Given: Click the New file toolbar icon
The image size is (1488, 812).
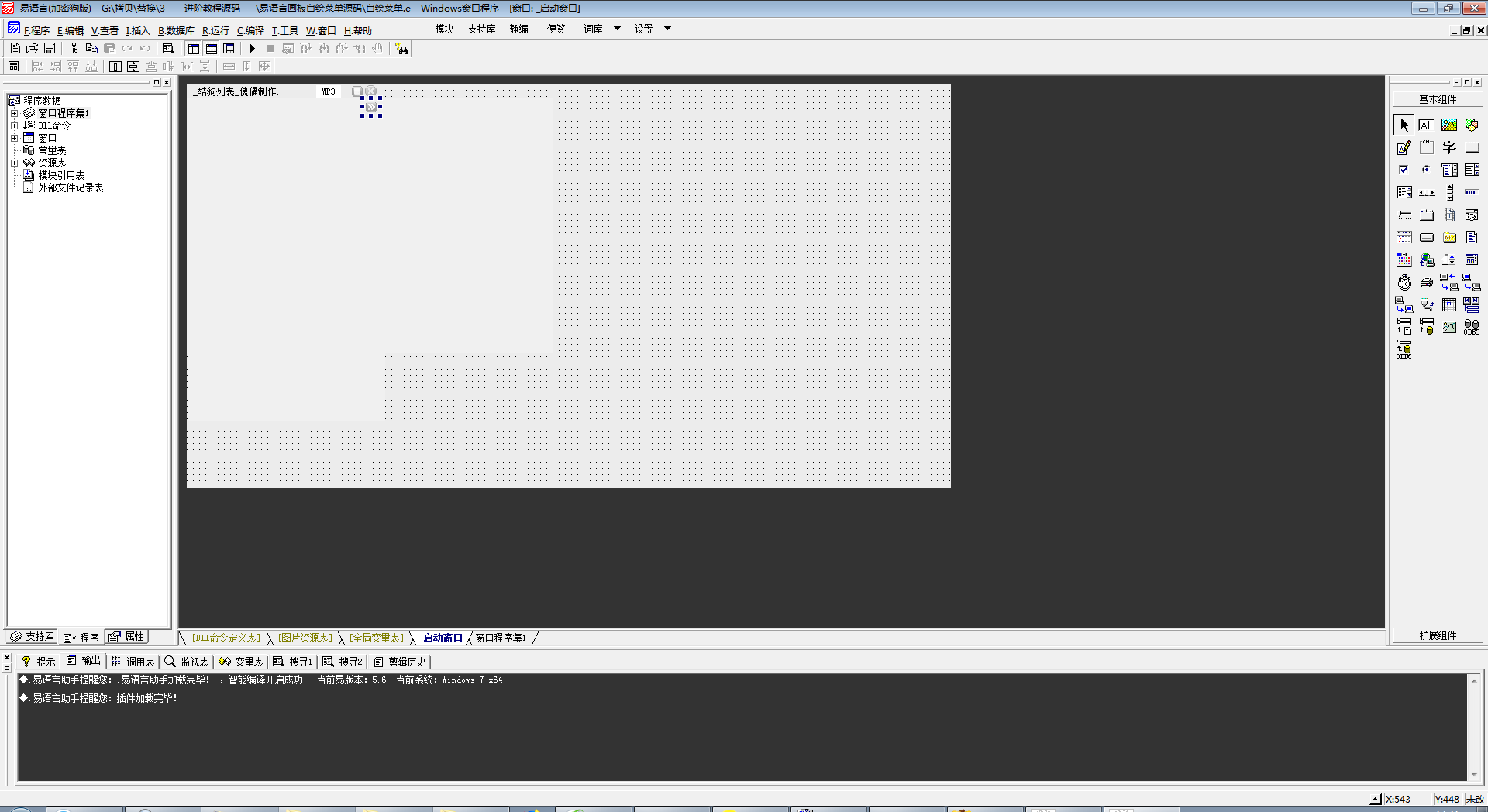Looking at the screenshot, I should point(15,49).
